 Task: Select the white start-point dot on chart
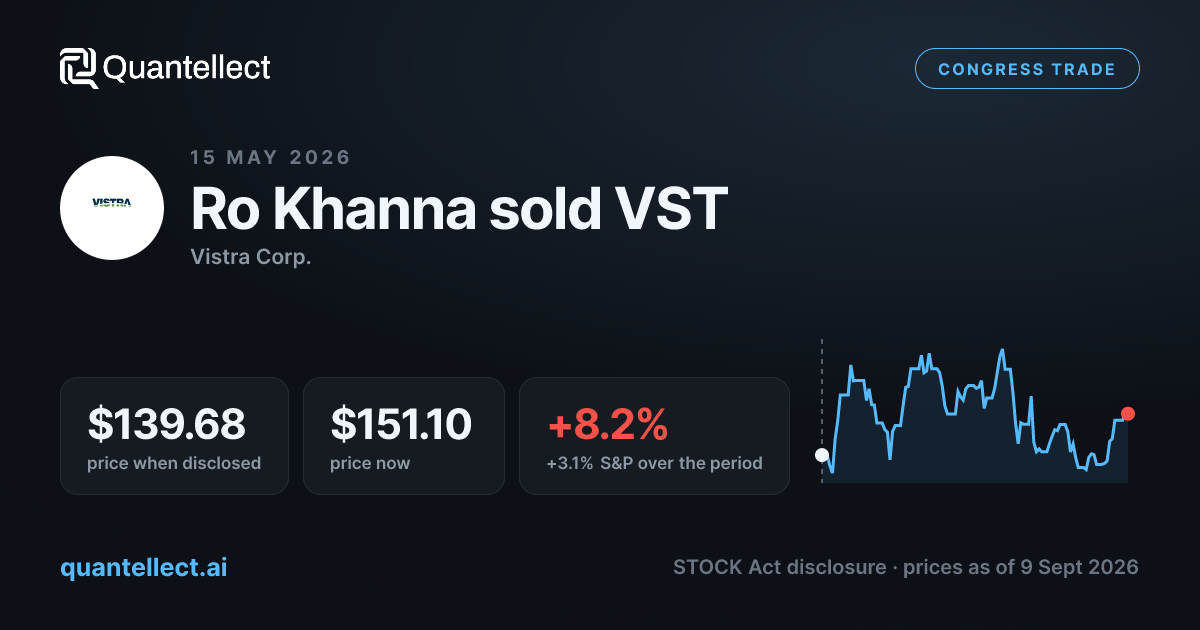[822, 455]
